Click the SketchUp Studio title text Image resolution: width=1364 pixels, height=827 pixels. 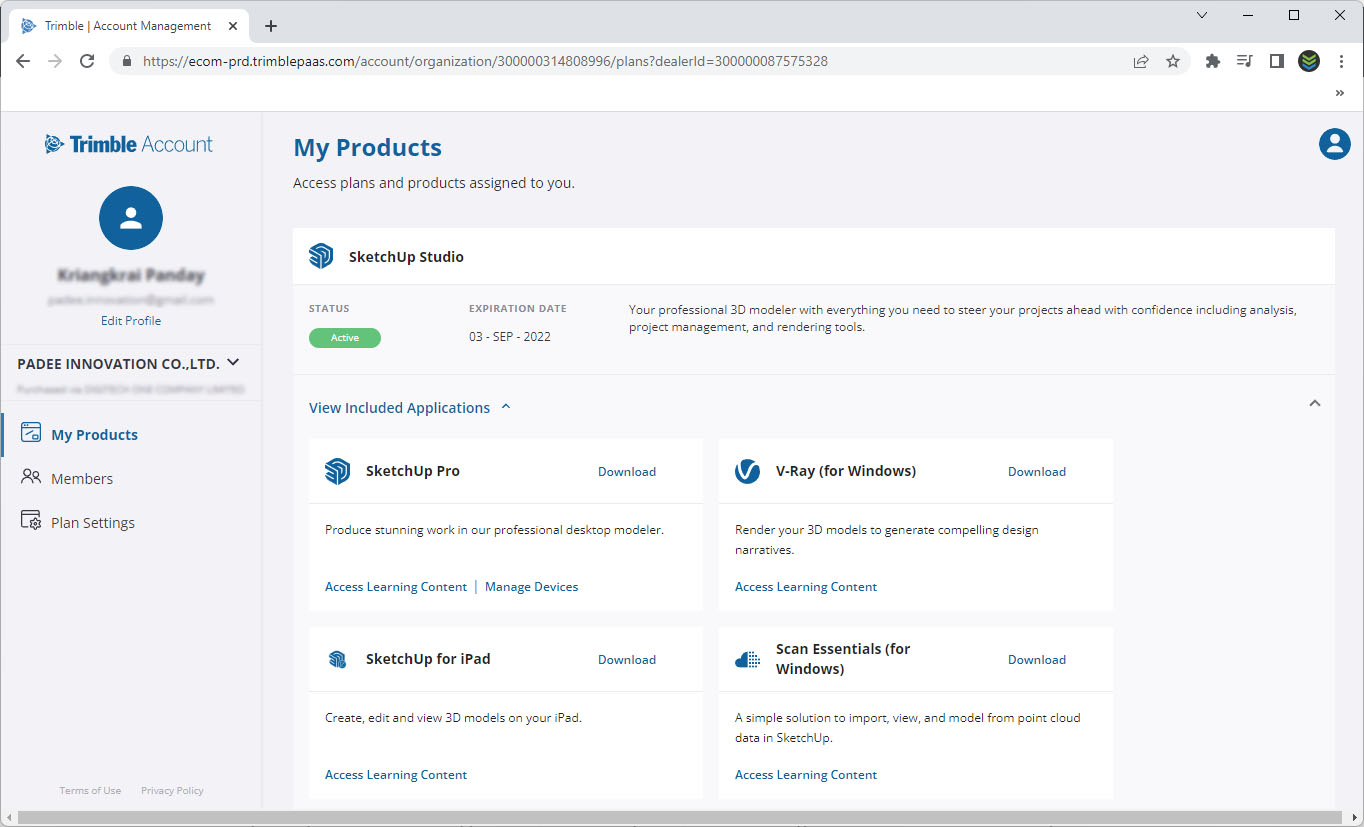tap(406, 257)
